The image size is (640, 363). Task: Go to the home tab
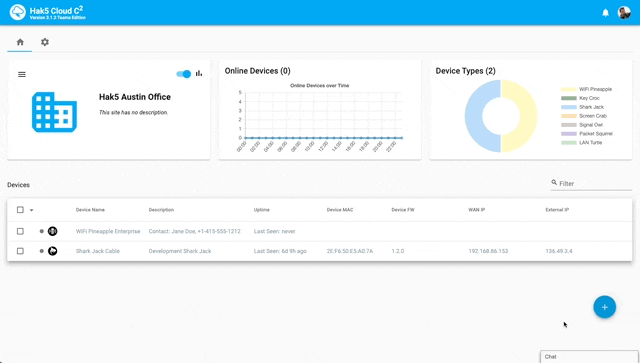pos(20,42)
